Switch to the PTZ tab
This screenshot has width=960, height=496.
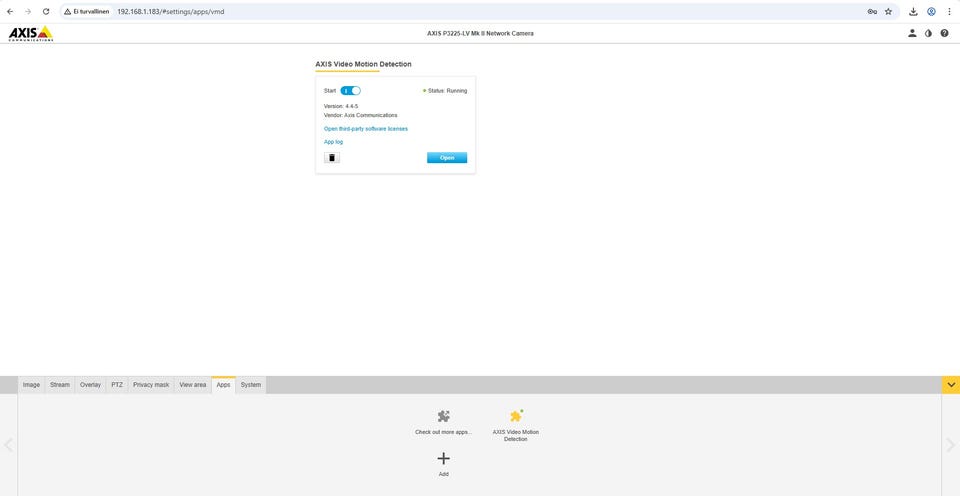click(117, 385)
